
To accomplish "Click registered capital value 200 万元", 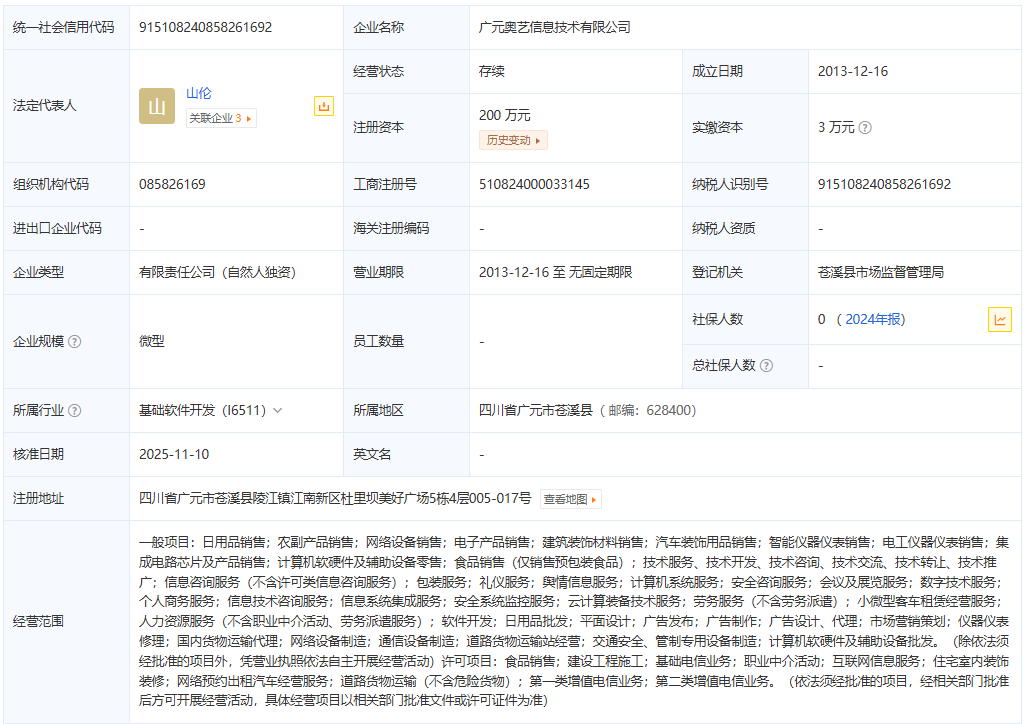I will [x=505, y=116].
